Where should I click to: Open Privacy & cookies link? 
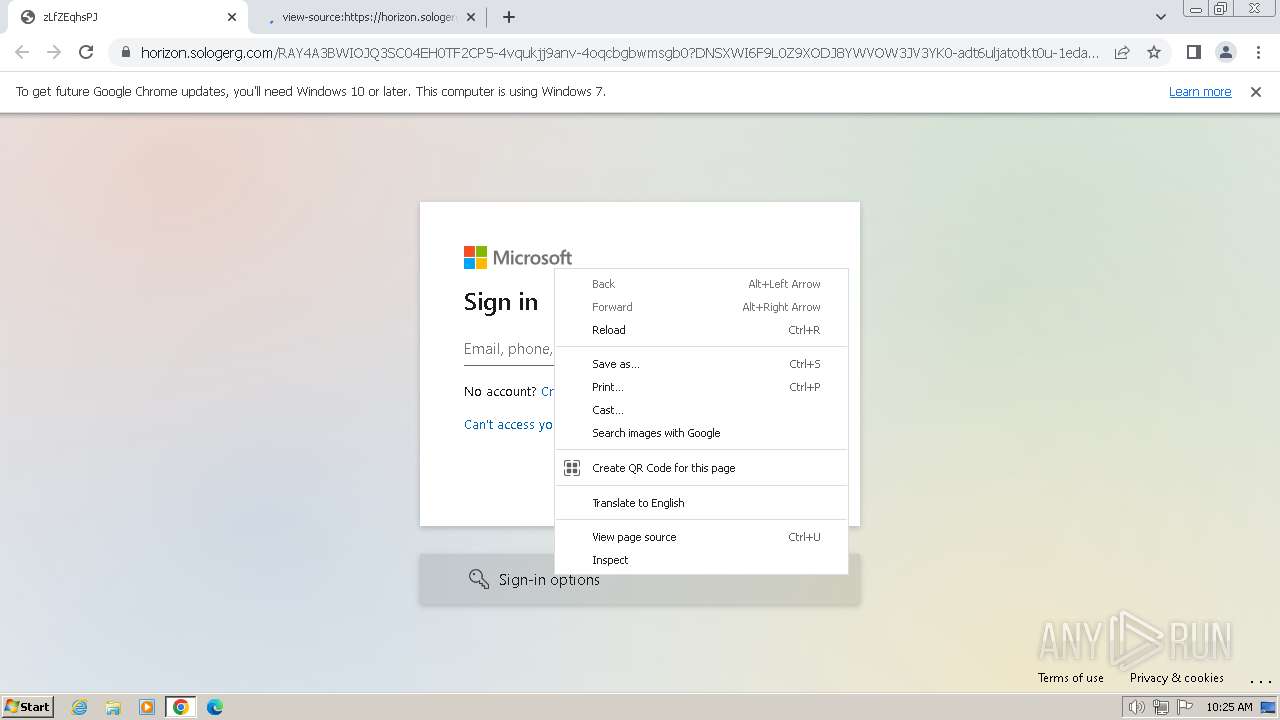tap(1176, 678)
